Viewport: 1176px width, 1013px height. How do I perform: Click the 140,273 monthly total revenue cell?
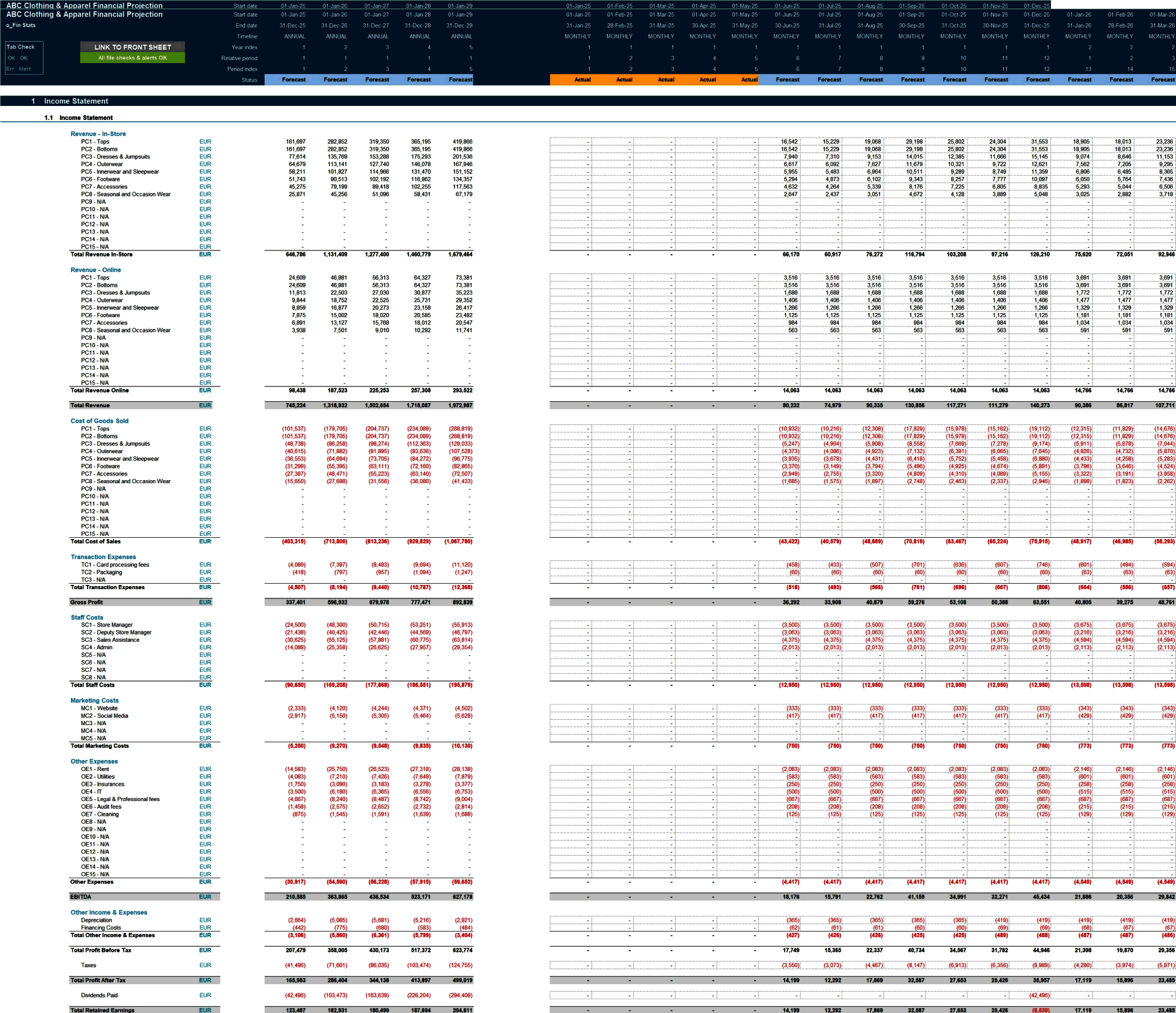click(1039, 405)
